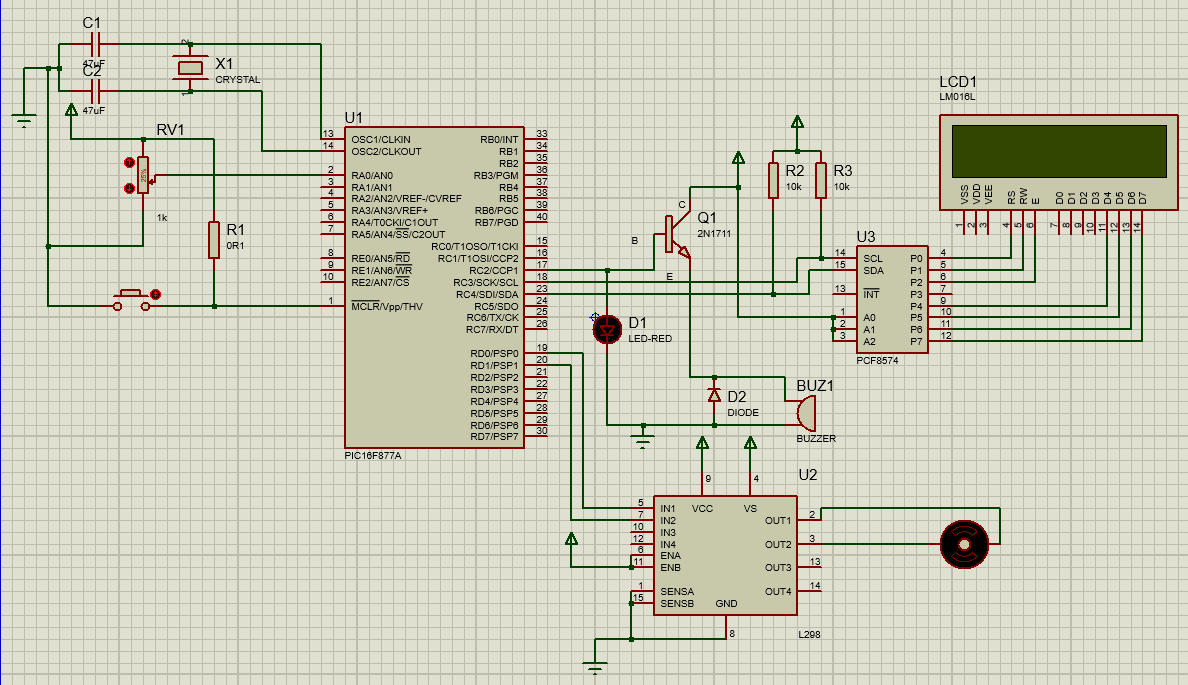The height and width of the screenshot is (685, 1188).
Task: Toggle the power rail above R2
Action: coord(795,120)
